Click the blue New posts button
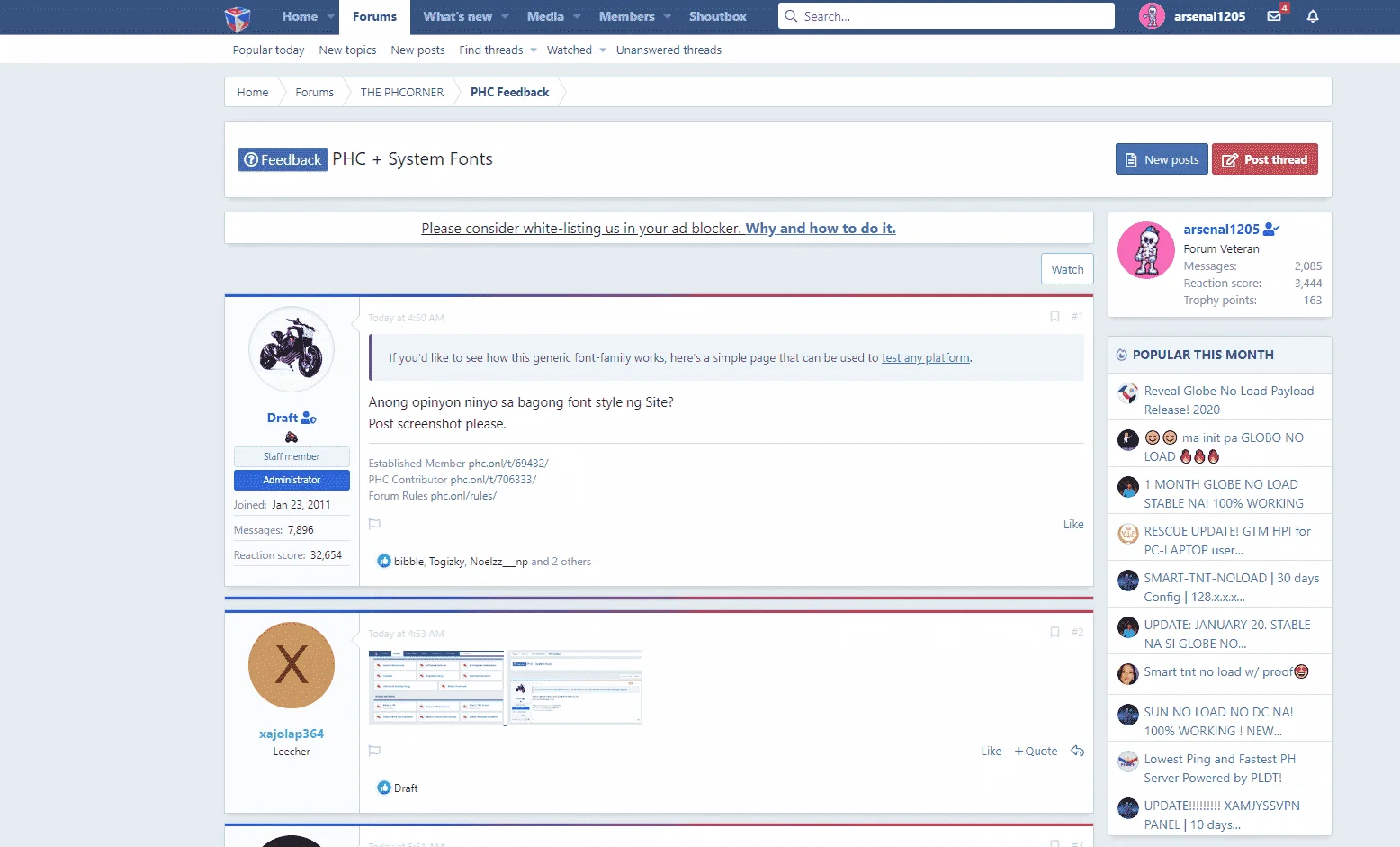Image resolution: width=1400 pixels, height=847 pixels. click(x=1162, y=159)
